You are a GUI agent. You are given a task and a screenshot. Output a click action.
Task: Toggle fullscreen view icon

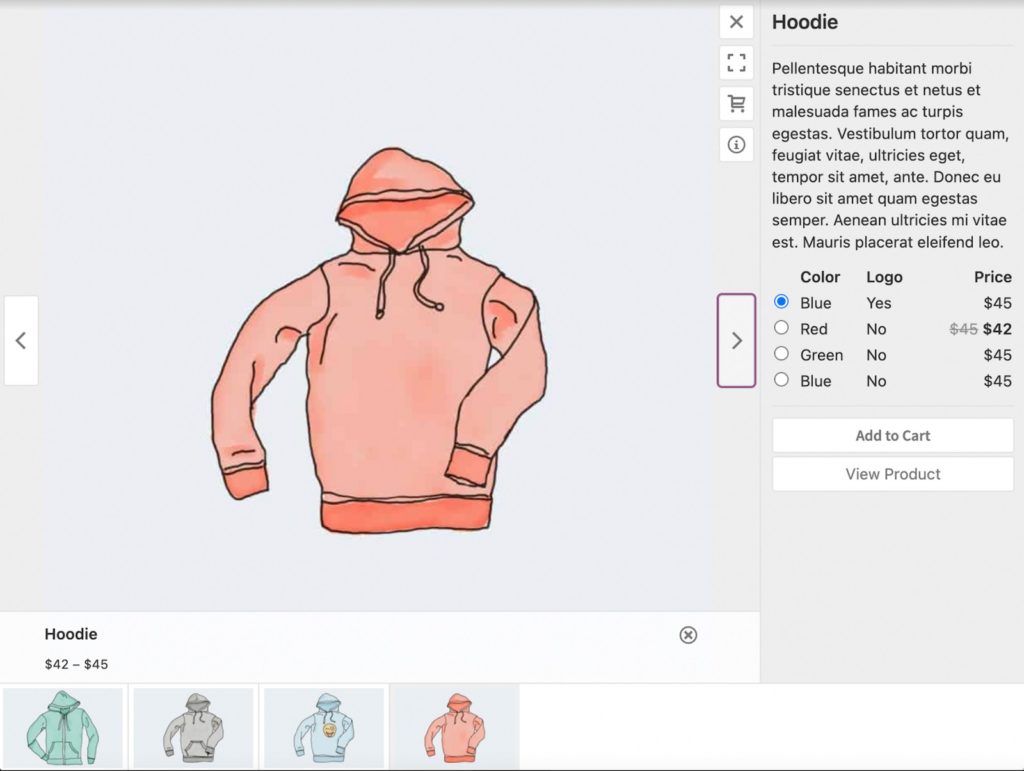coord(736,63)
